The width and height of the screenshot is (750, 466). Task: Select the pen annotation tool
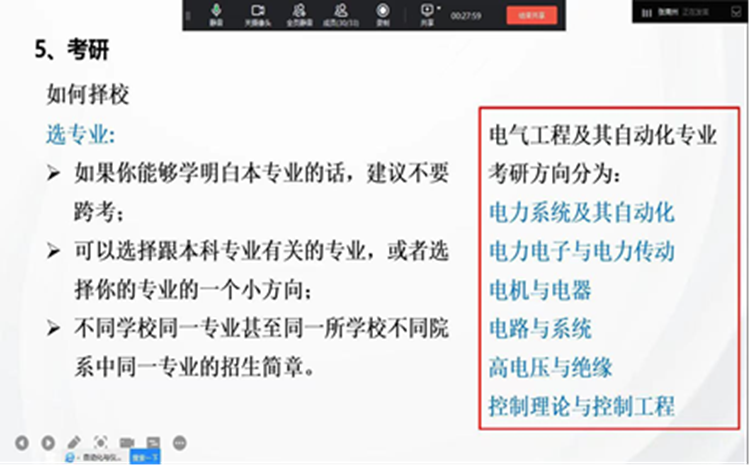pos(74,442)
